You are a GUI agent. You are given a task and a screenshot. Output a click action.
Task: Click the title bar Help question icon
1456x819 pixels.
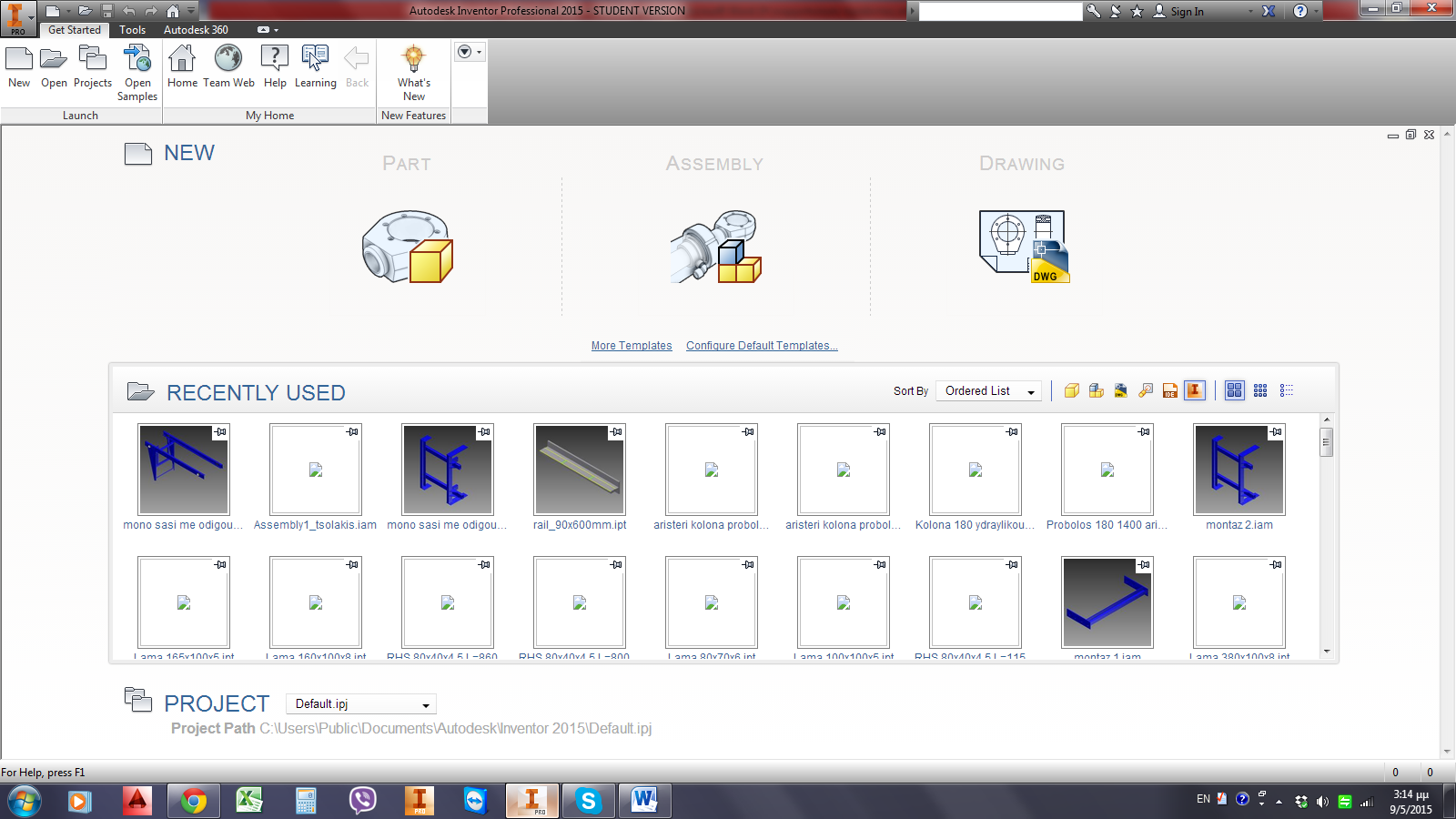point(1300,11)
